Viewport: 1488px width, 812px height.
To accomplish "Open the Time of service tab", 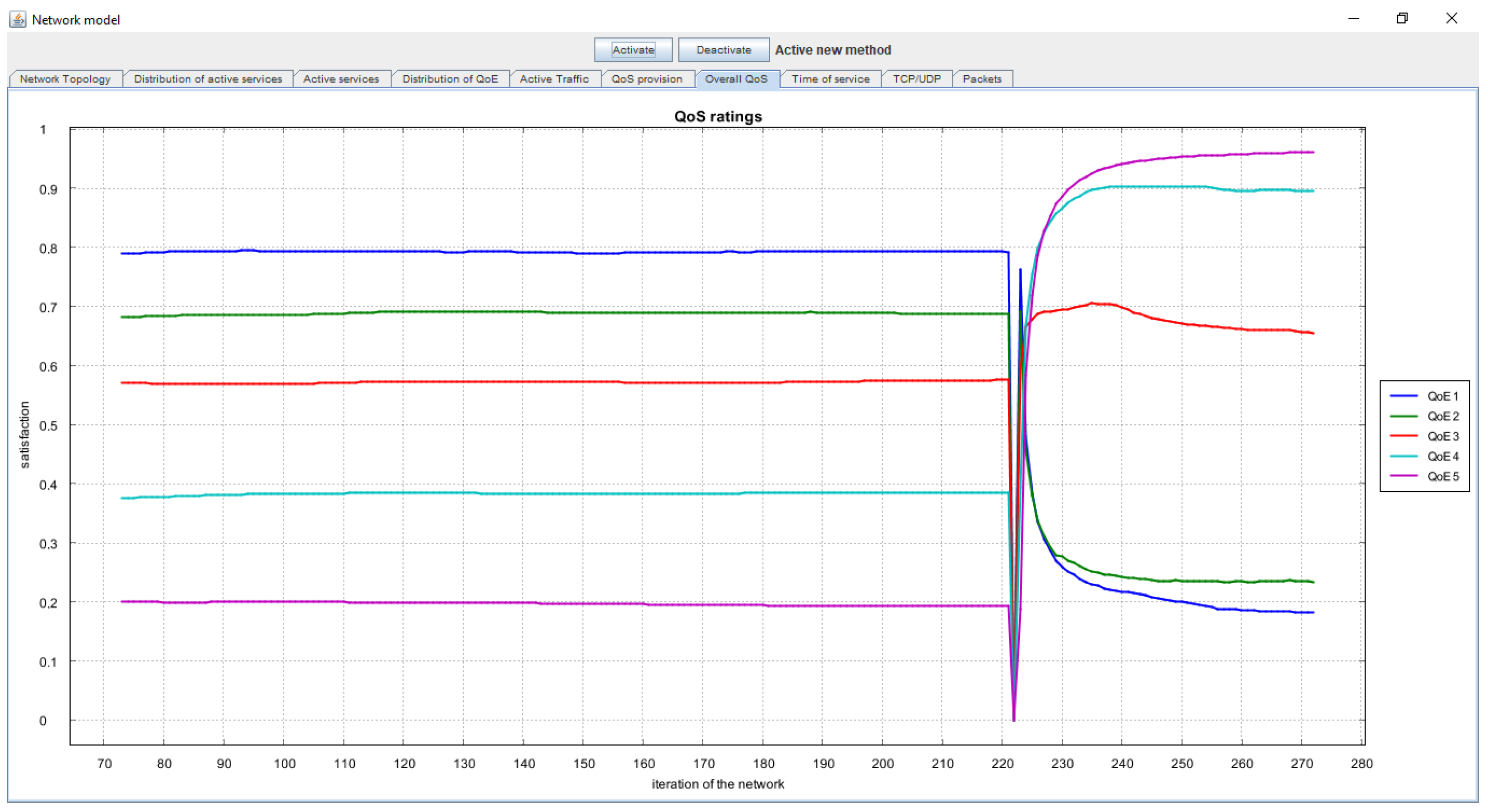I will coord(830,79).
